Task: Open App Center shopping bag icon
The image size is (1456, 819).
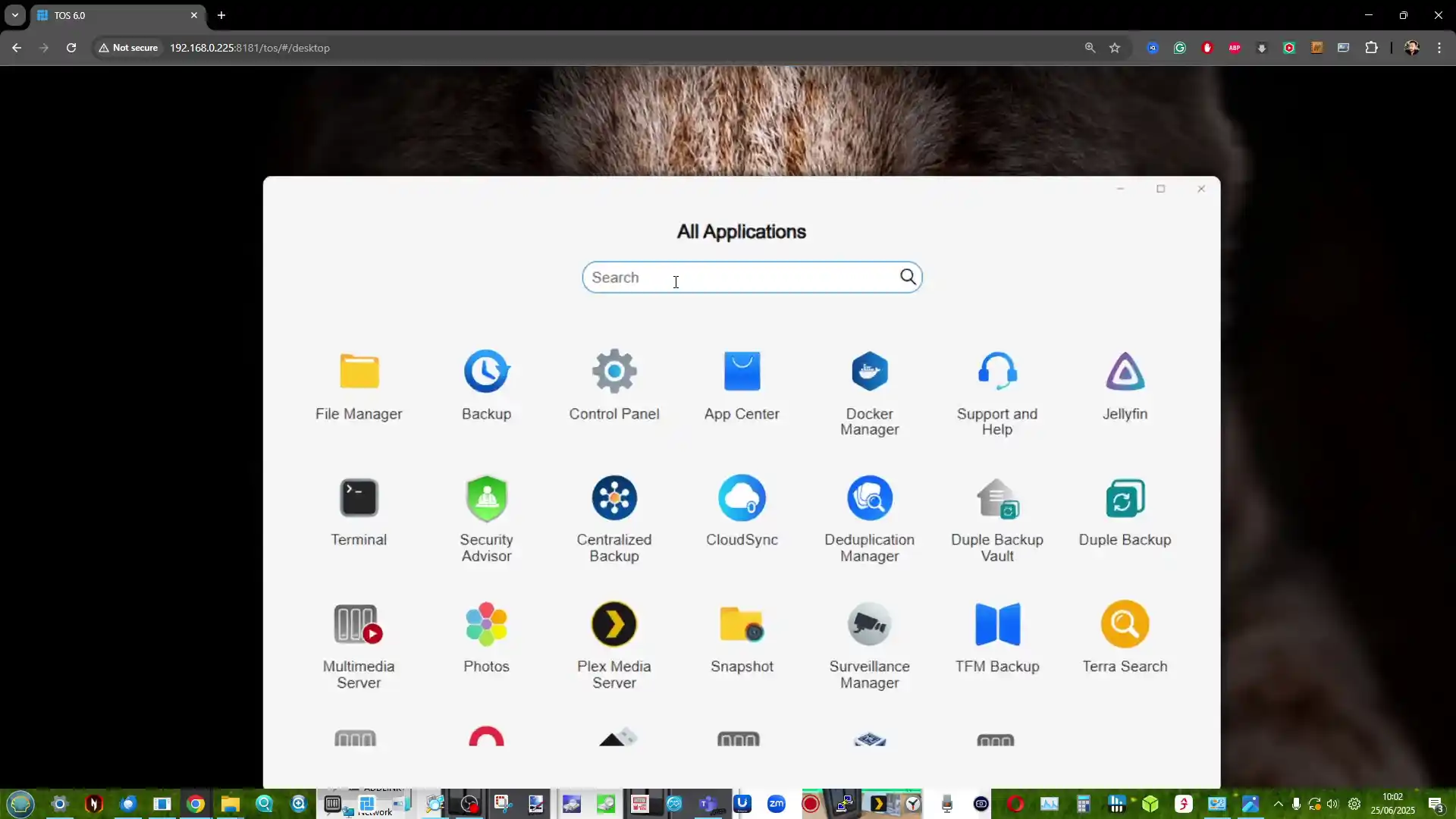Action: 742,371
